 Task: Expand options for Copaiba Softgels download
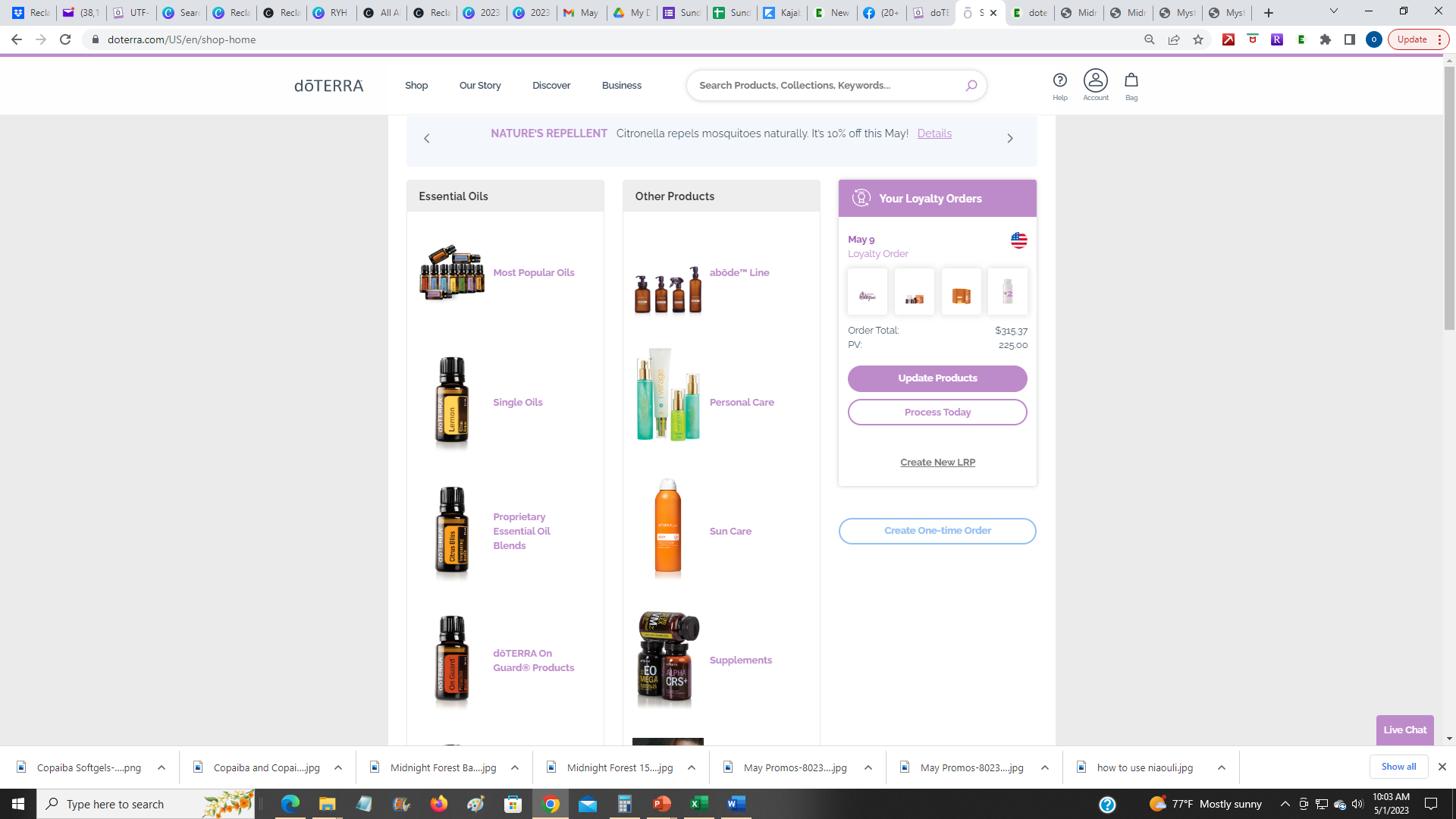click(x=162, y=767)
